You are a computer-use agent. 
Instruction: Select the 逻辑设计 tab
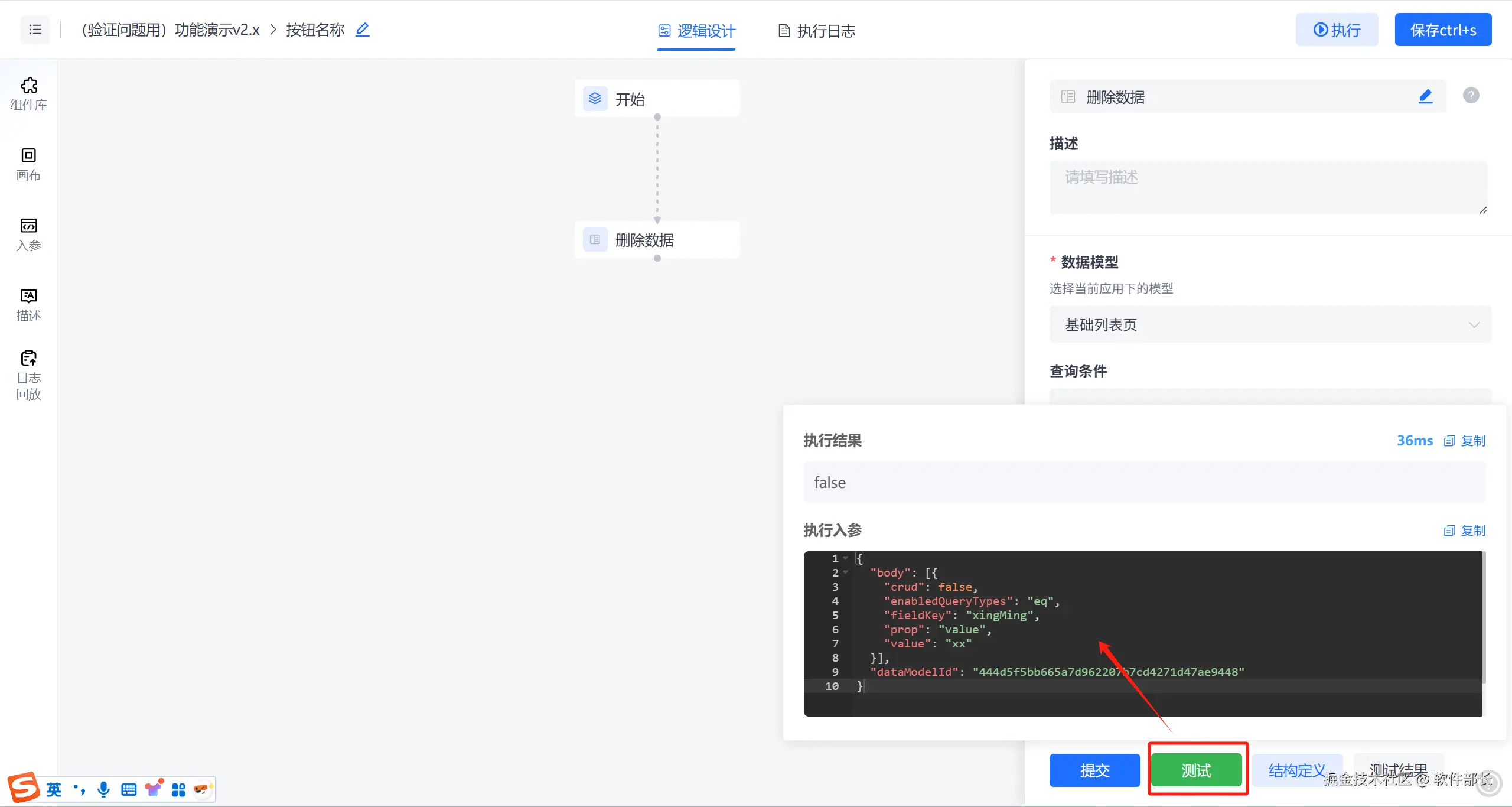[696, 31]
